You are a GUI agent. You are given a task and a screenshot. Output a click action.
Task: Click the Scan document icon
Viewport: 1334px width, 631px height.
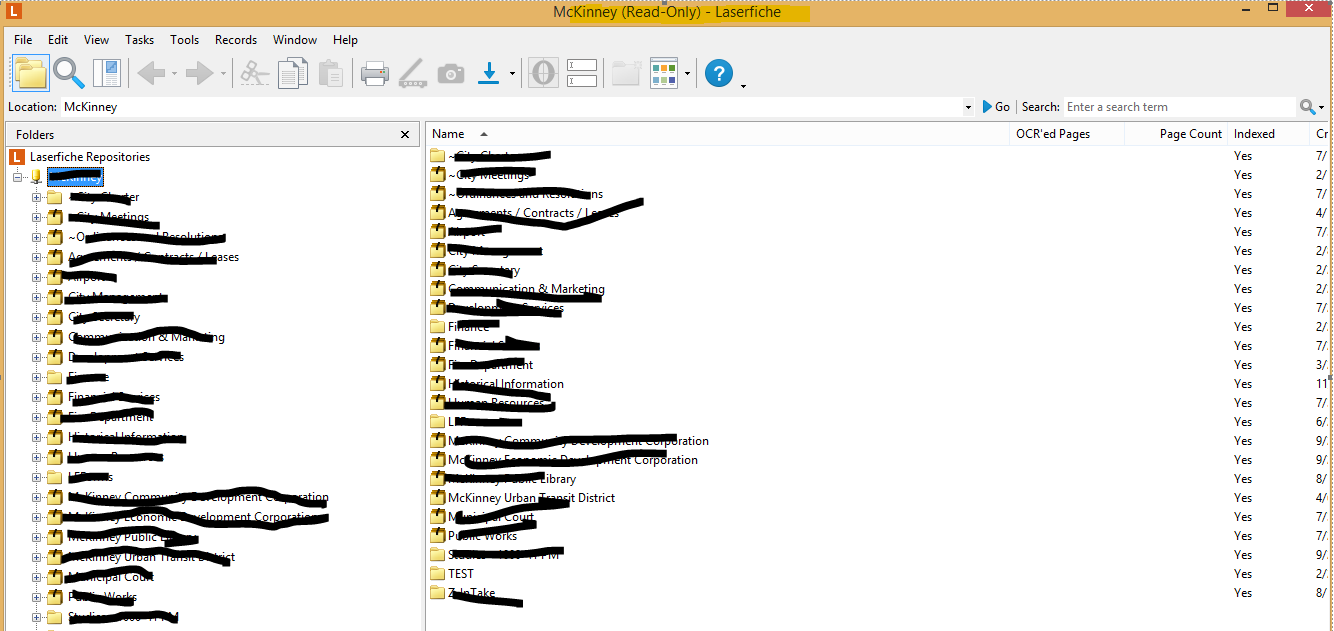(412, 73)
